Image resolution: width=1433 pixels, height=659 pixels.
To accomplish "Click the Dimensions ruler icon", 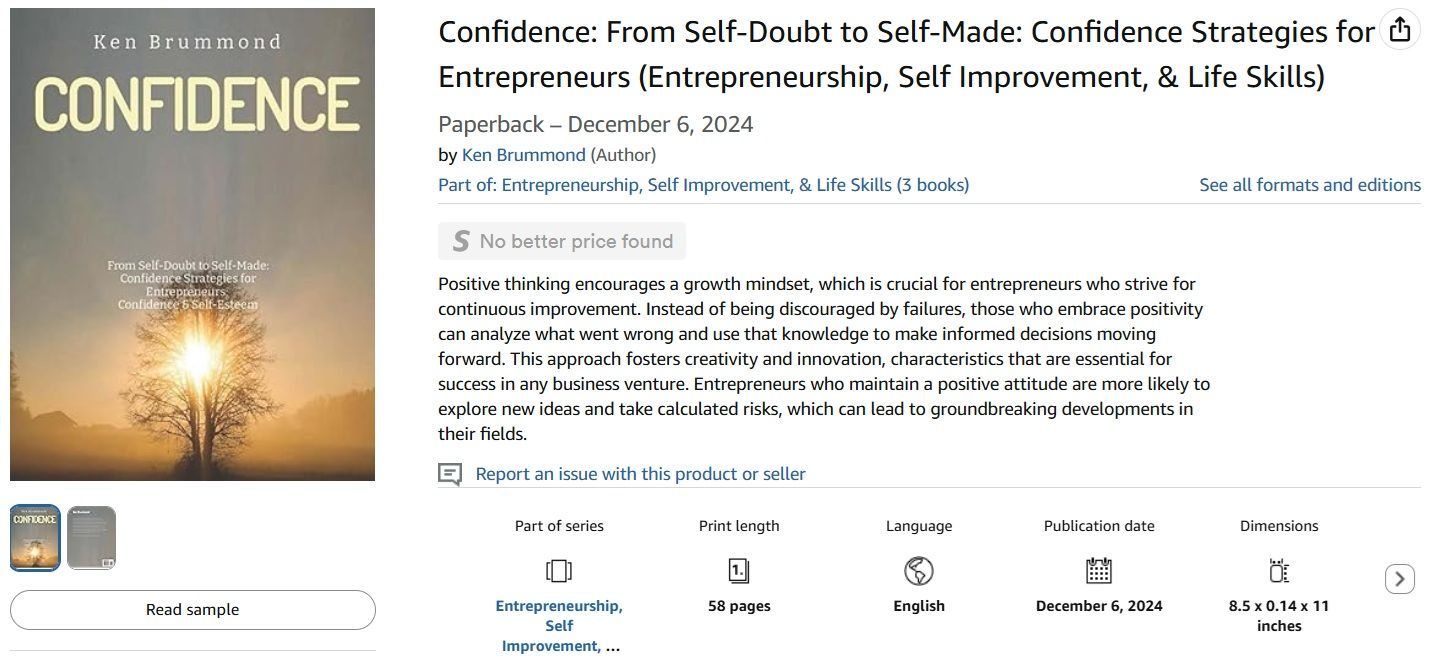I will coord(1279,571).
